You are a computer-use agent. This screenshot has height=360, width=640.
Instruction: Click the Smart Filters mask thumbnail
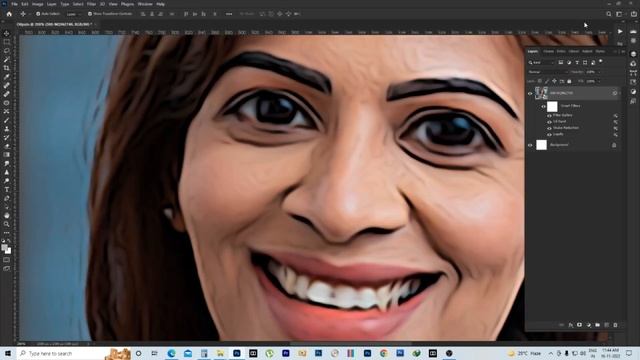[x=552, y=107]
